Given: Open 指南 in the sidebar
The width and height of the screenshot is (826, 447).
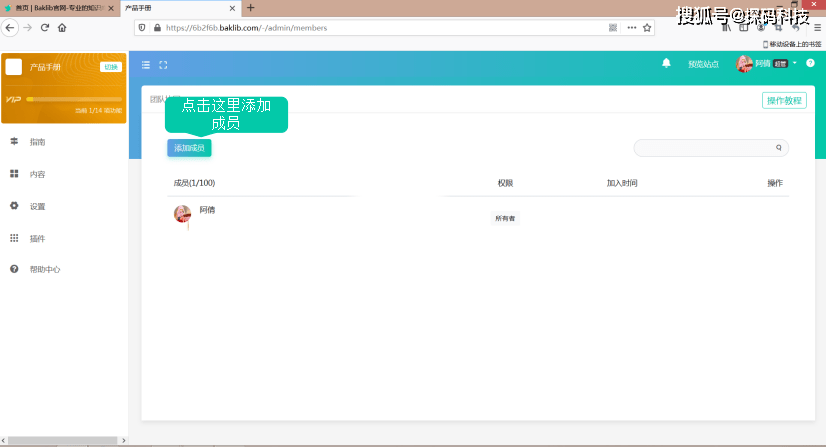Looking at the screenshot, I should click(37, 142).
